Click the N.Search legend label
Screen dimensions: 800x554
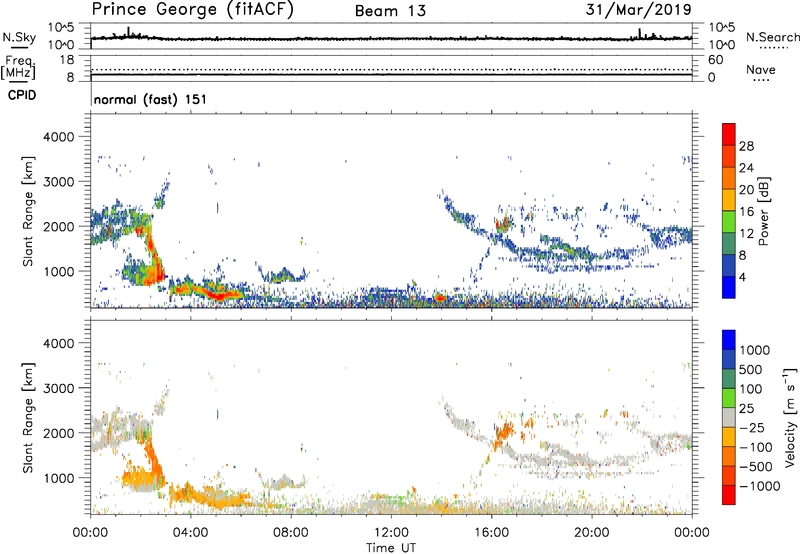pos(772,37)
